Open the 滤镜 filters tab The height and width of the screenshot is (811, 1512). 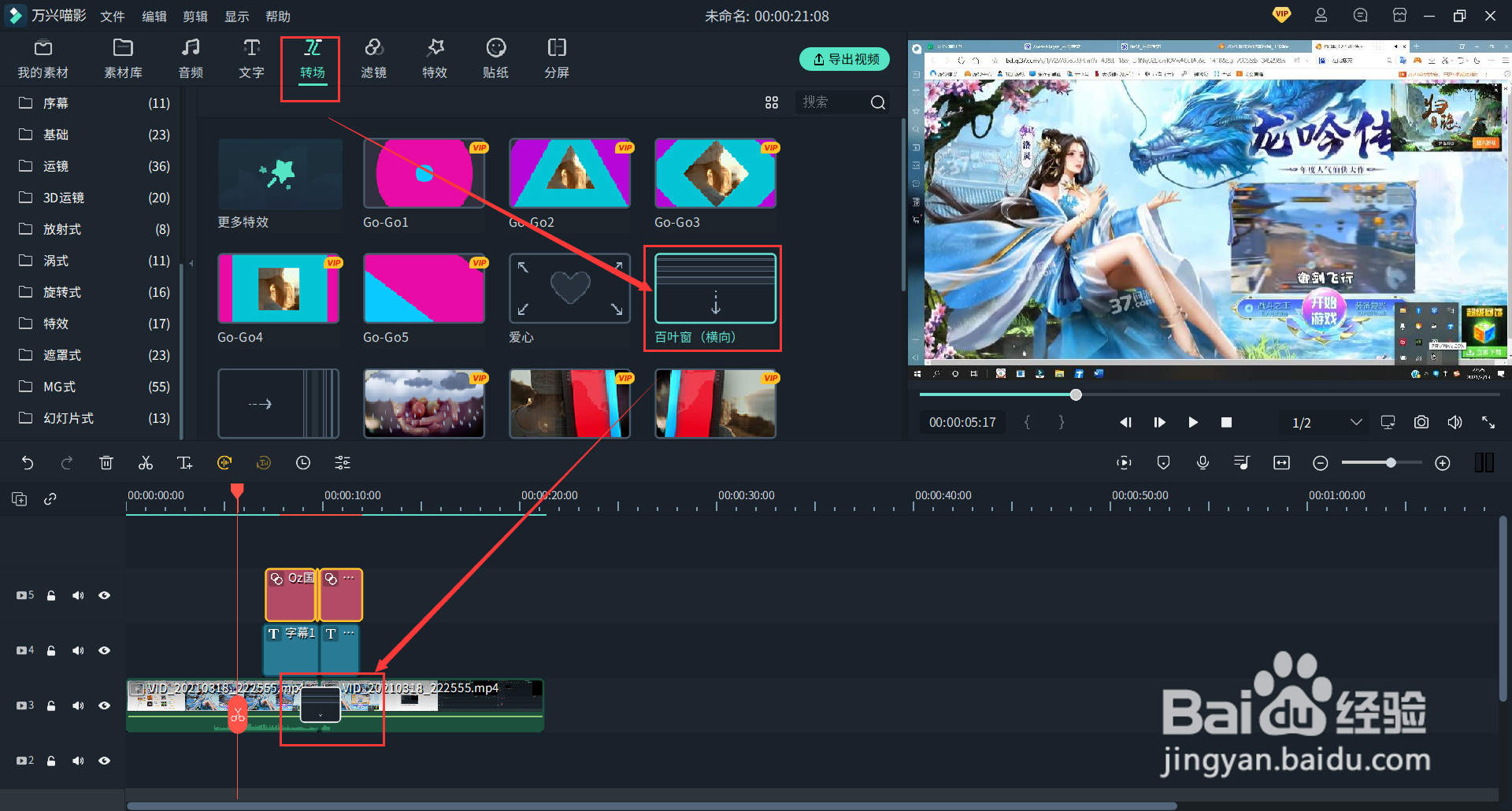[373, 59]
